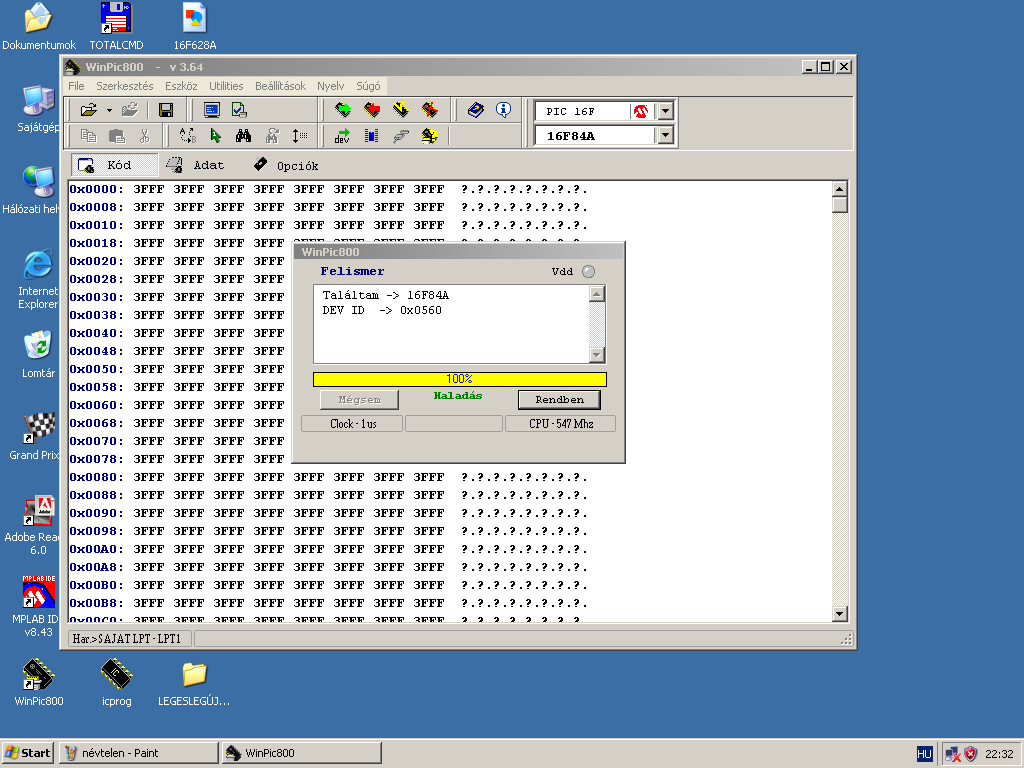The width and height of the screenshot is (1024, 768).
Task: Open the File menu
Action: pyautogui.click(x=76, y=86)
